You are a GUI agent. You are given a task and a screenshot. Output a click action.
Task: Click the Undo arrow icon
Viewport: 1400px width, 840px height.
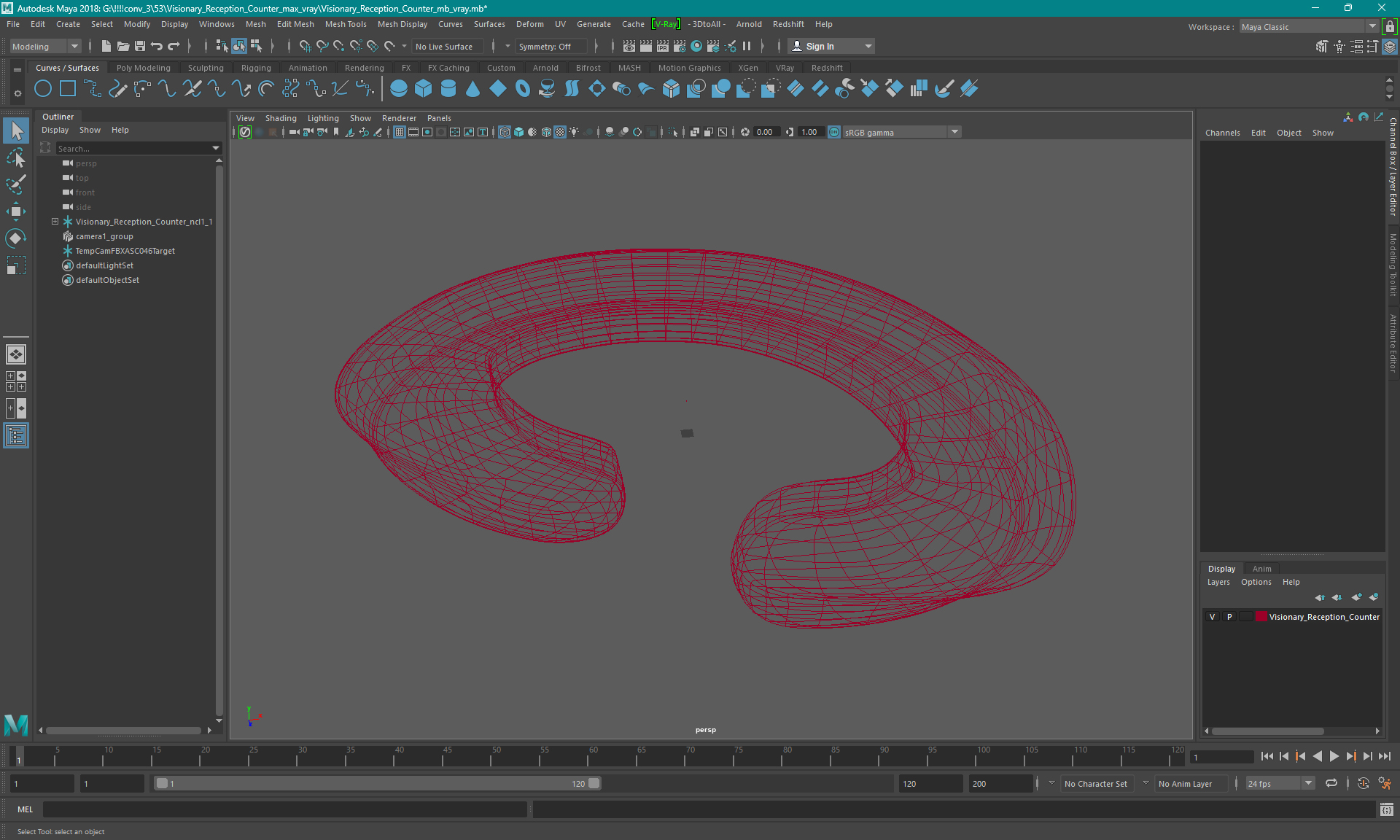156,46
